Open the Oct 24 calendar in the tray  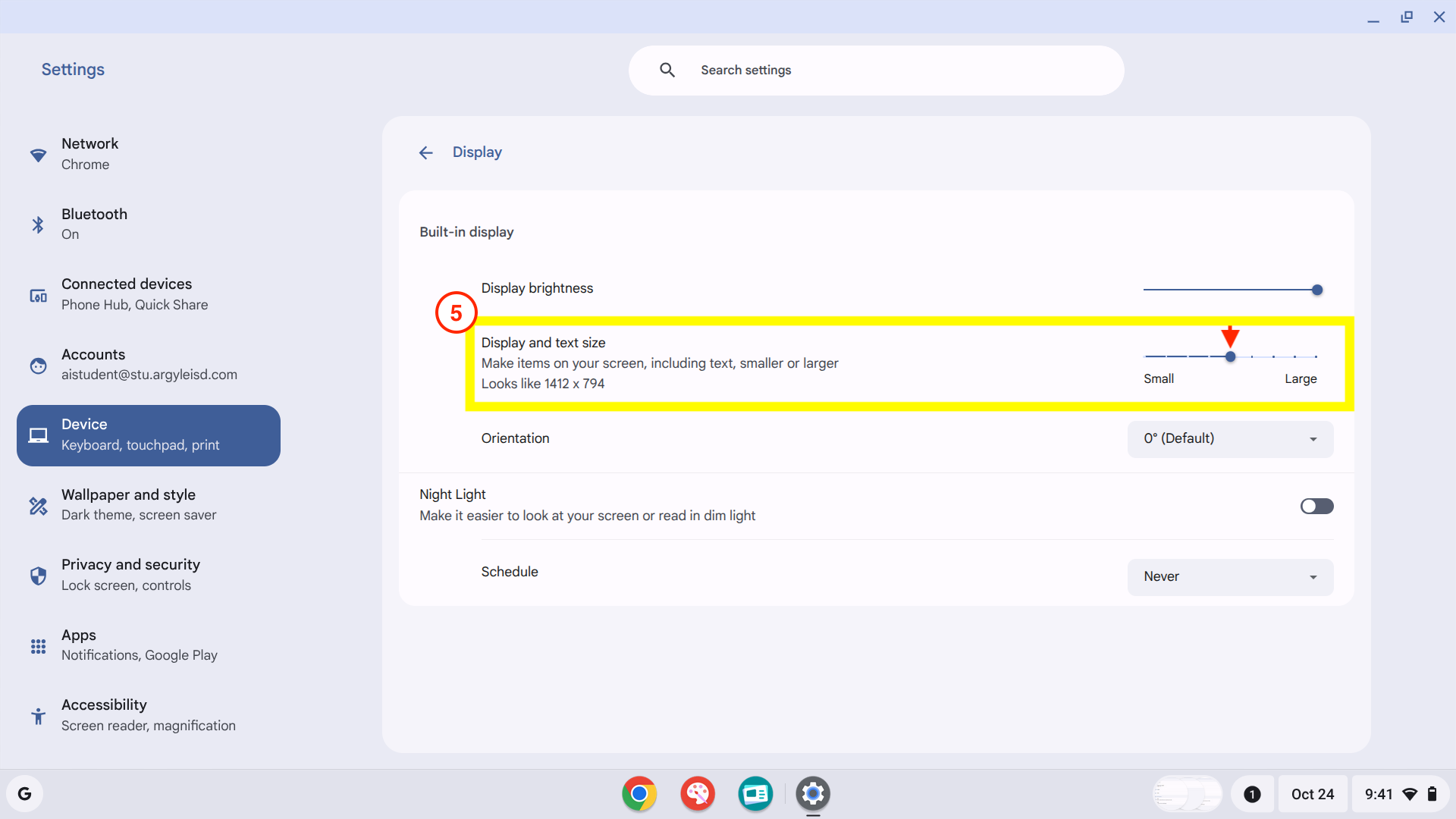1312,794
